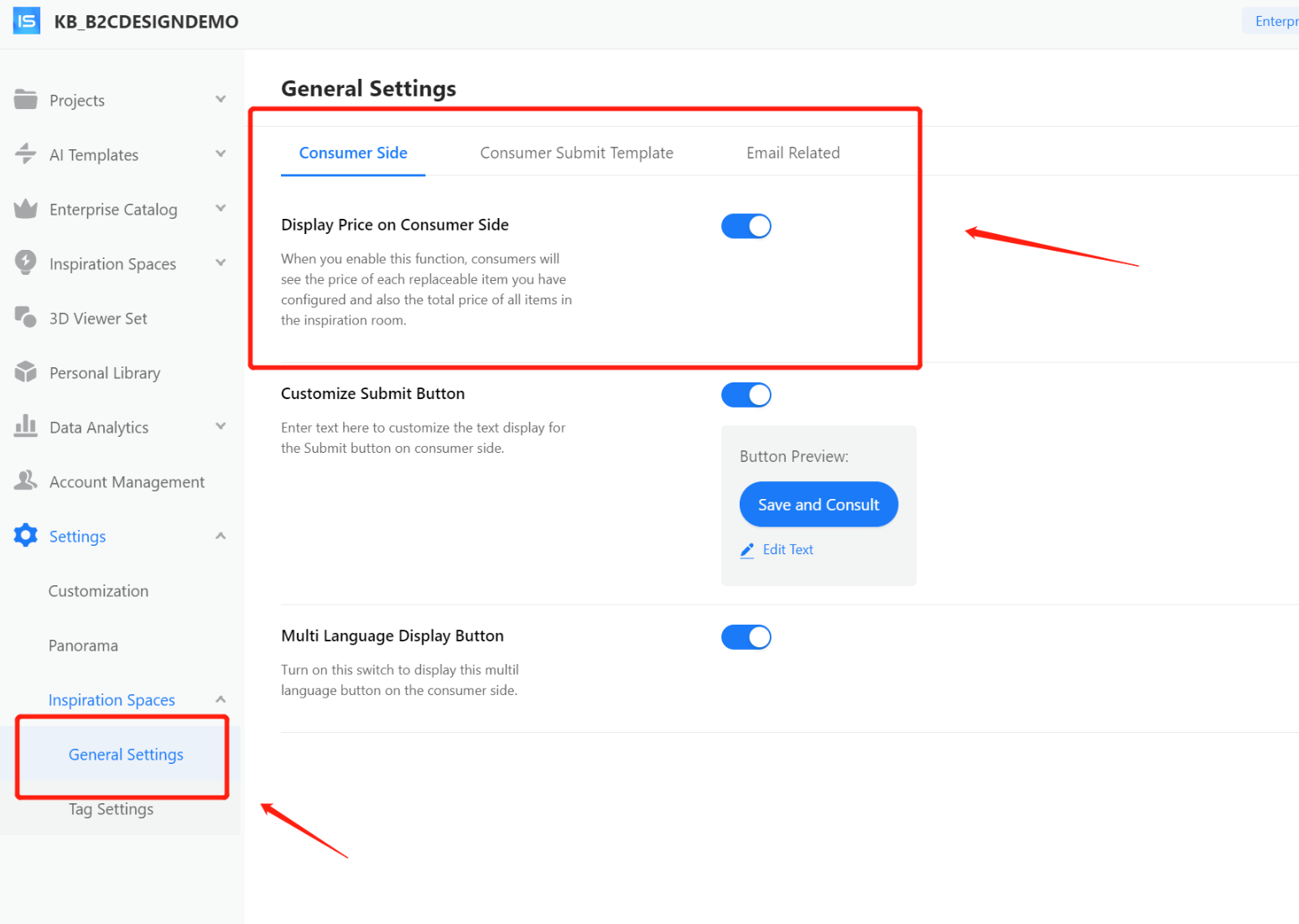Click the Data Analytics bar chart icon

(26, 426)
